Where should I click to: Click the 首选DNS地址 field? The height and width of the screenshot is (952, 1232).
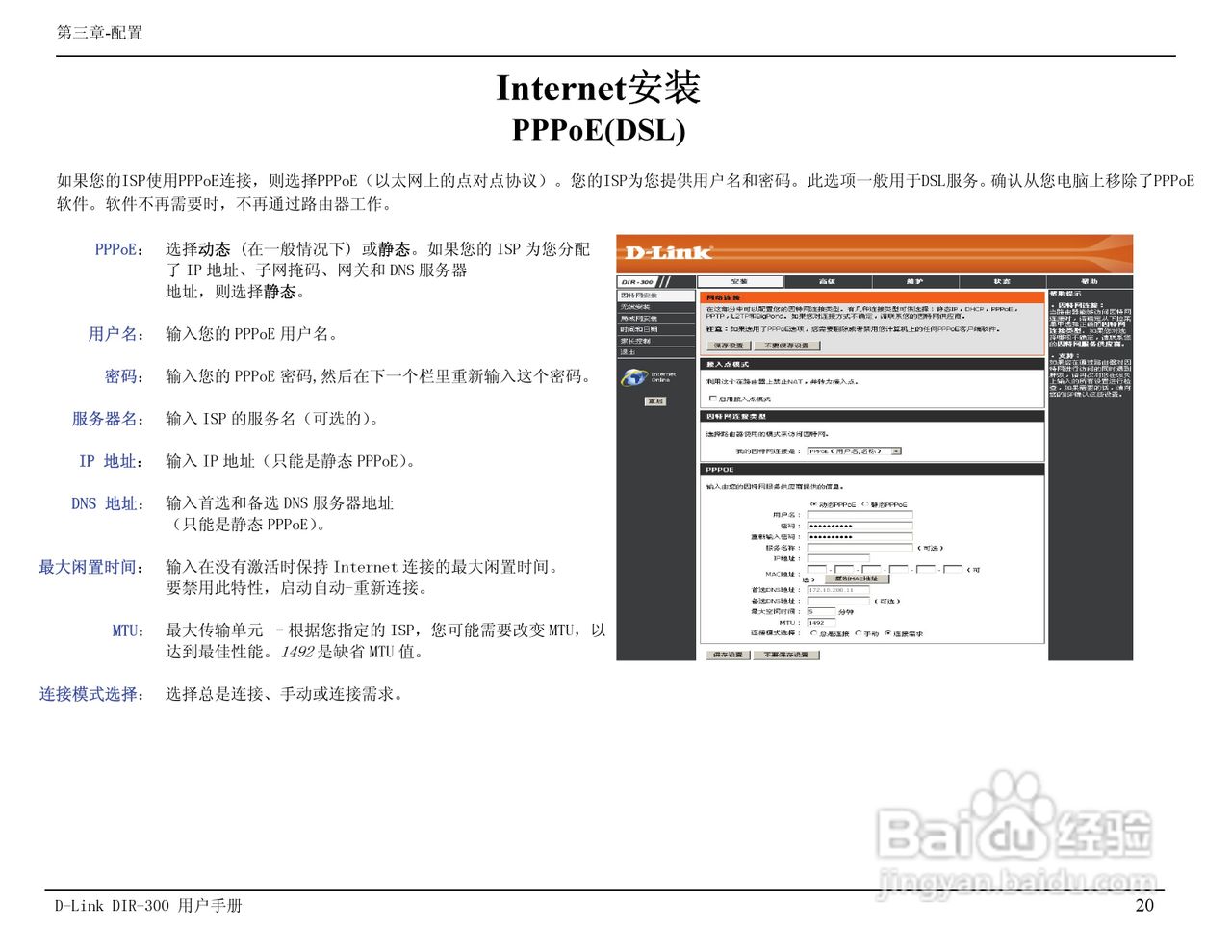pyautogui.click(x=838, y=590)
